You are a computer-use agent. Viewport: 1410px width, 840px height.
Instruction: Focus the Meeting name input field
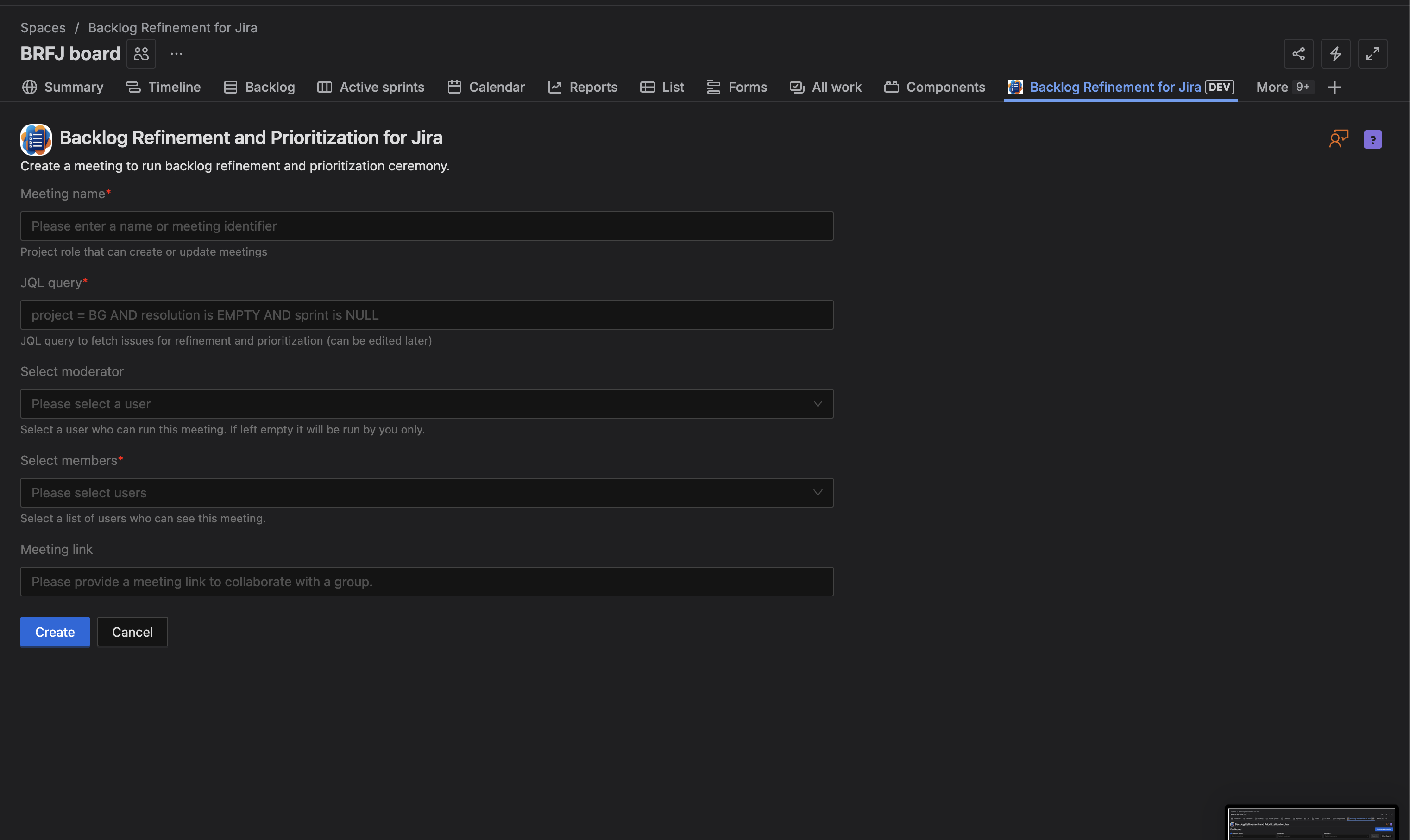coord(426,226)
